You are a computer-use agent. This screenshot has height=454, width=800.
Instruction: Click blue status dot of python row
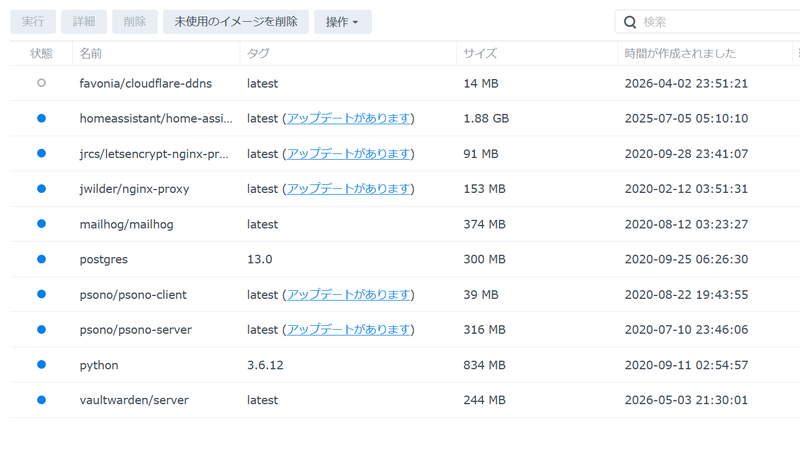[41, 365]
